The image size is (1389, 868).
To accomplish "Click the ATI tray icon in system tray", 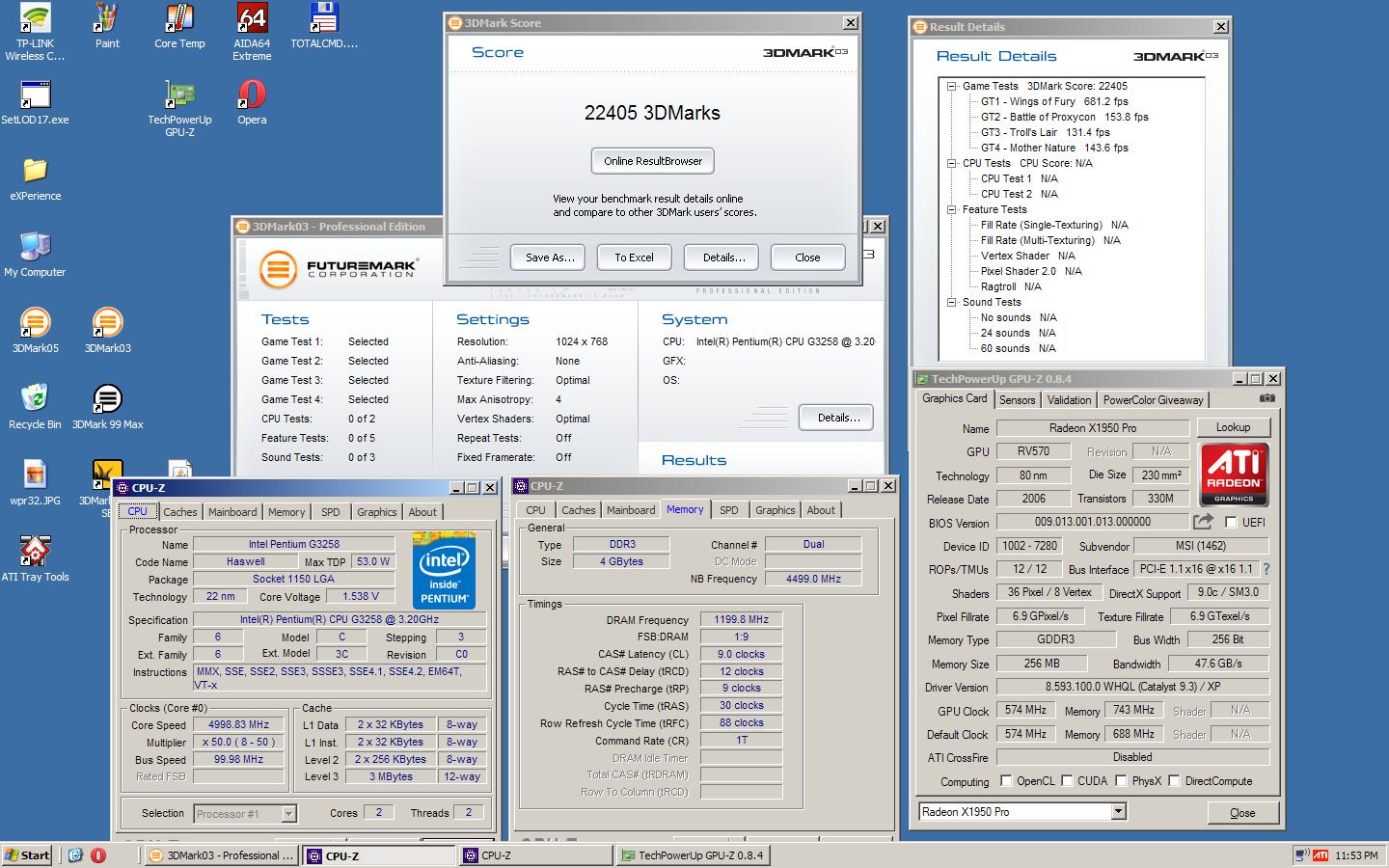I will click(1320, 855).
